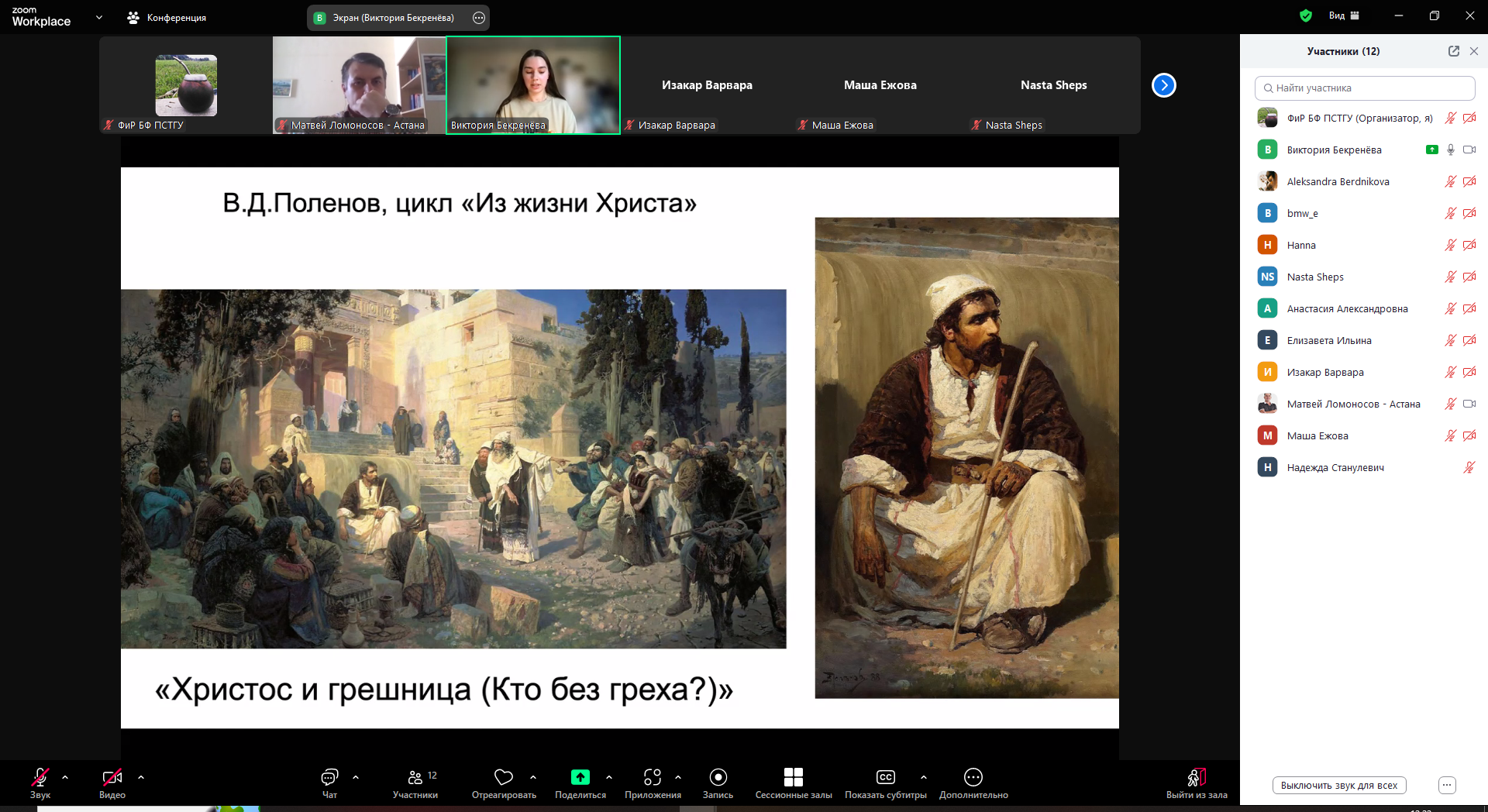Select Матвей Ломоносов - Астана video thumbnail
Image resolution: width=1488 pixels, height=812 pixels.
pos(360,85)
